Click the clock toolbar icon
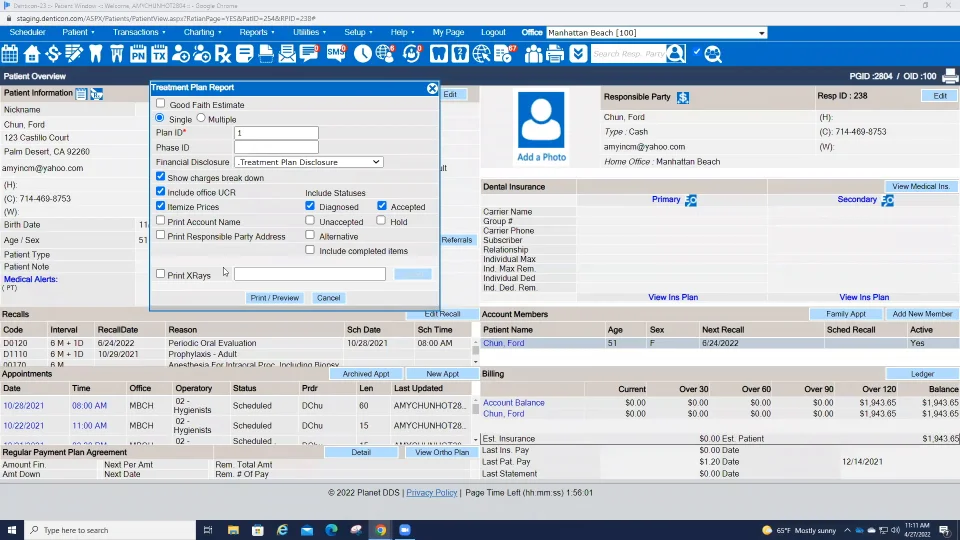 pyautogui.click(x=362, y=54)
